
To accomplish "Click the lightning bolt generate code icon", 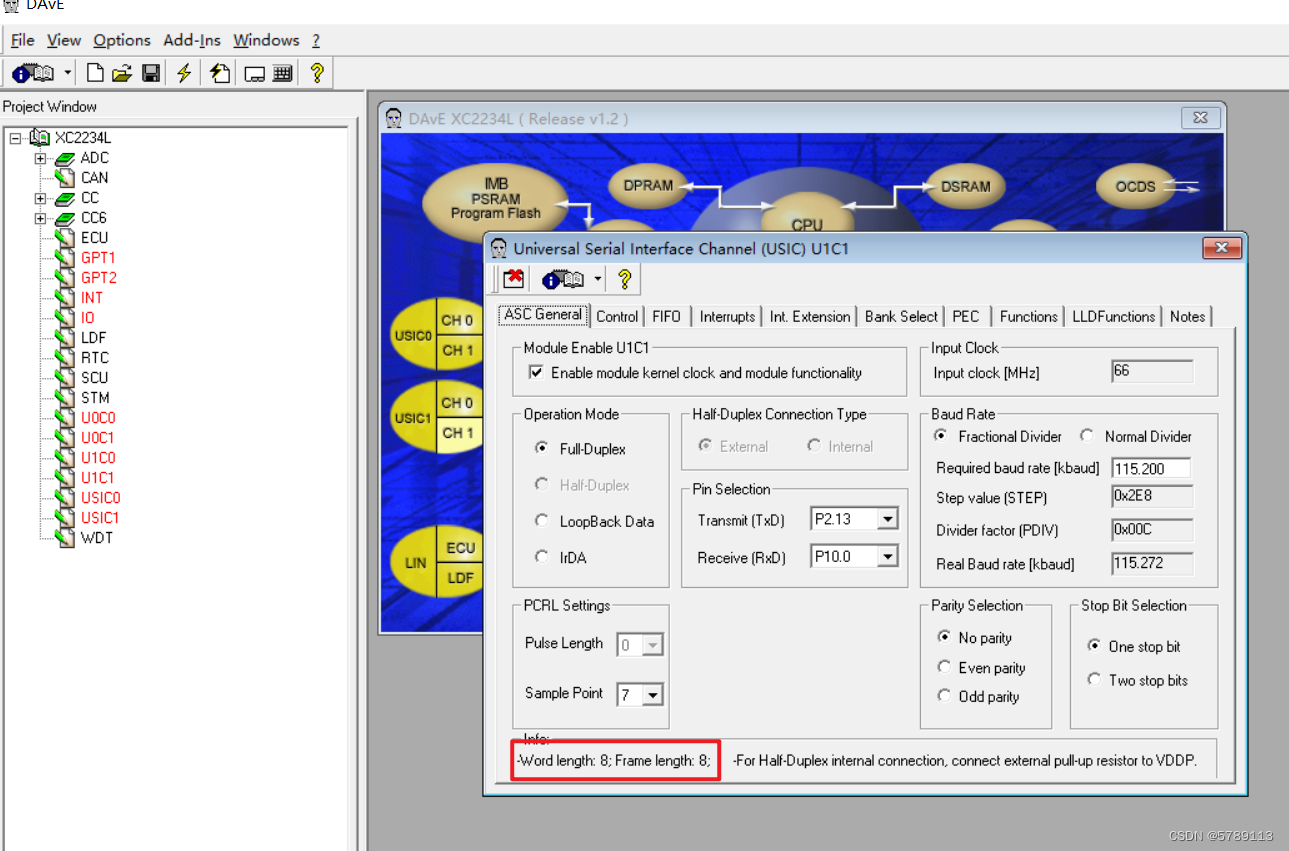I will coord(184,73).
